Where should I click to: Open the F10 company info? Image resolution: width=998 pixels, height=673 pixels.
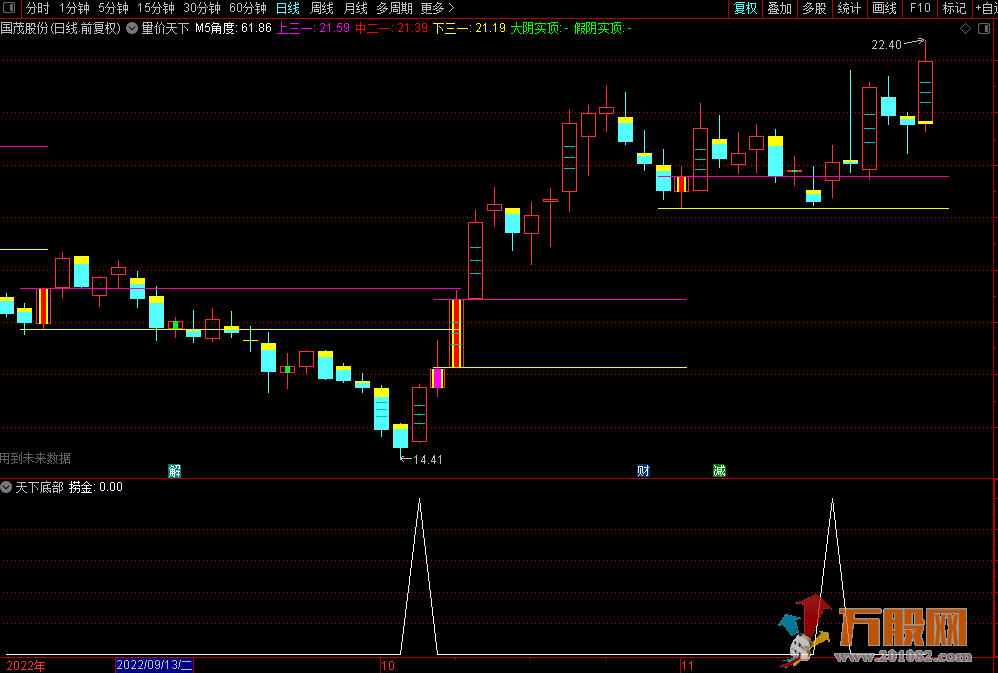[920, 8]
